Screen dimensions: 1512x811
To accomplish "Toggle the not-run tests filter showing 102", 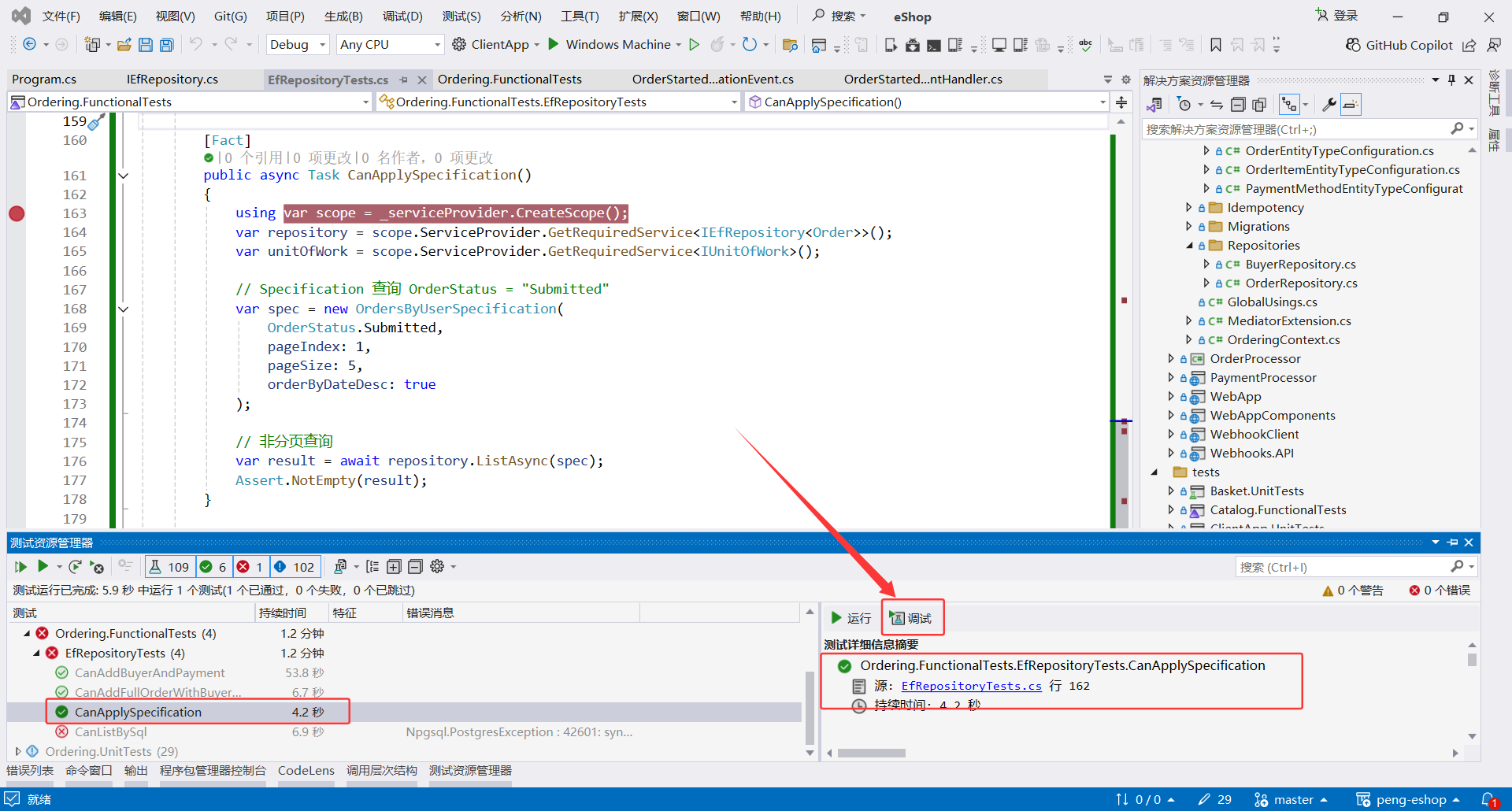I will 295,567.
